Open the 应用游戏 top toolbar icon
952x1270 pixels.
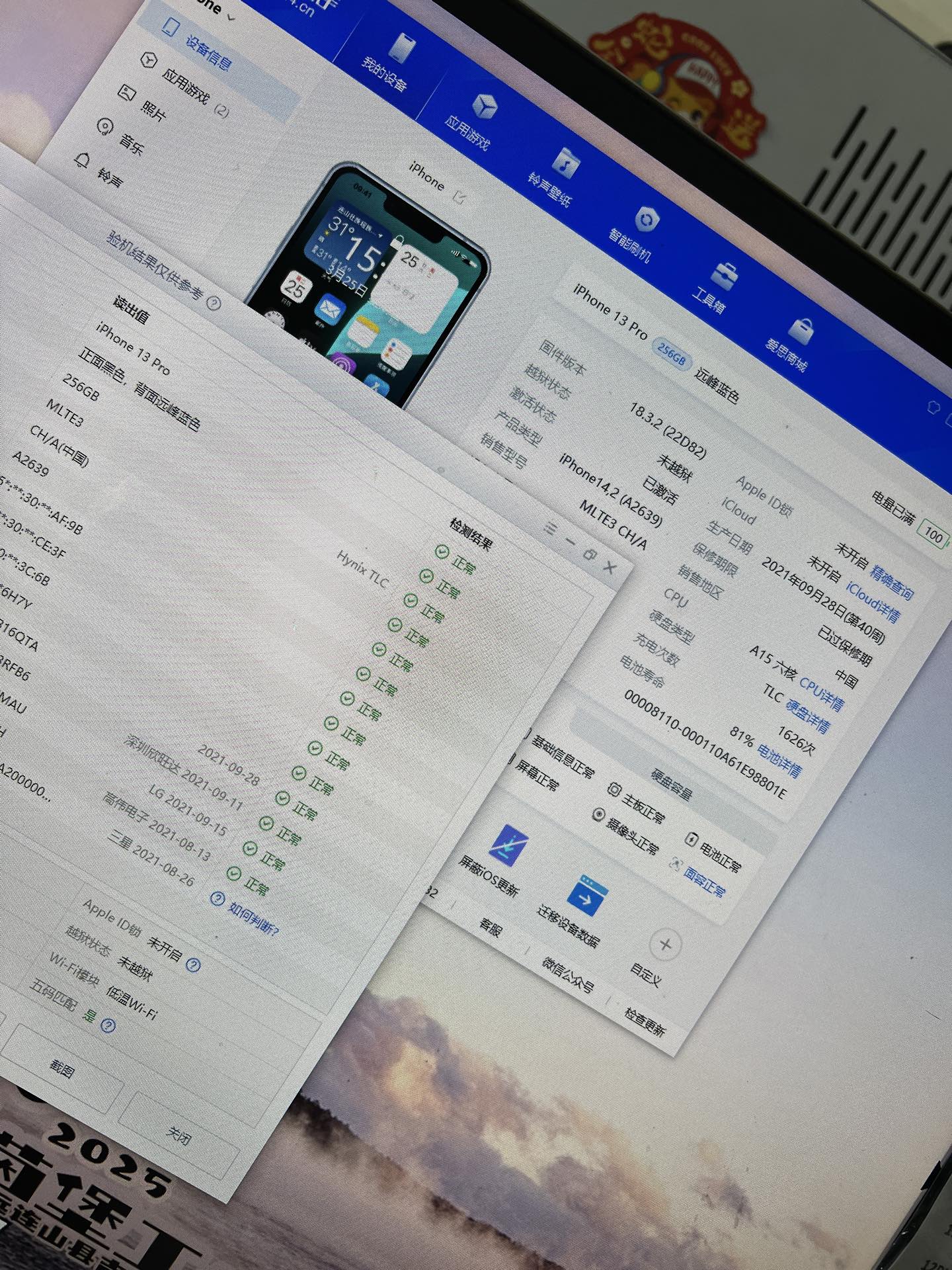pos(484,107)
